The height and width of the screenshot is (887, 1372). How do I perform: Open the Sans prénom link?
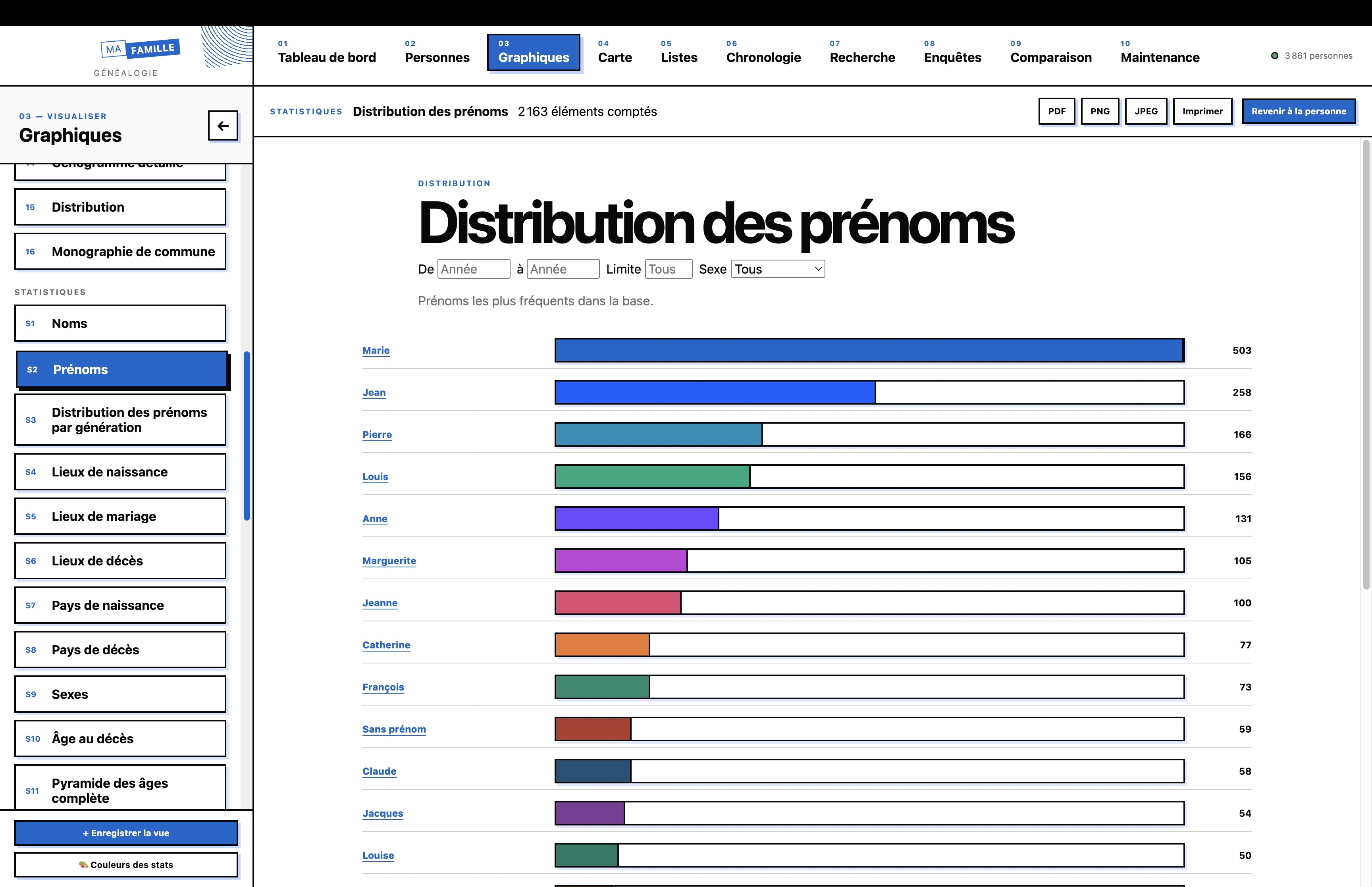394,729
